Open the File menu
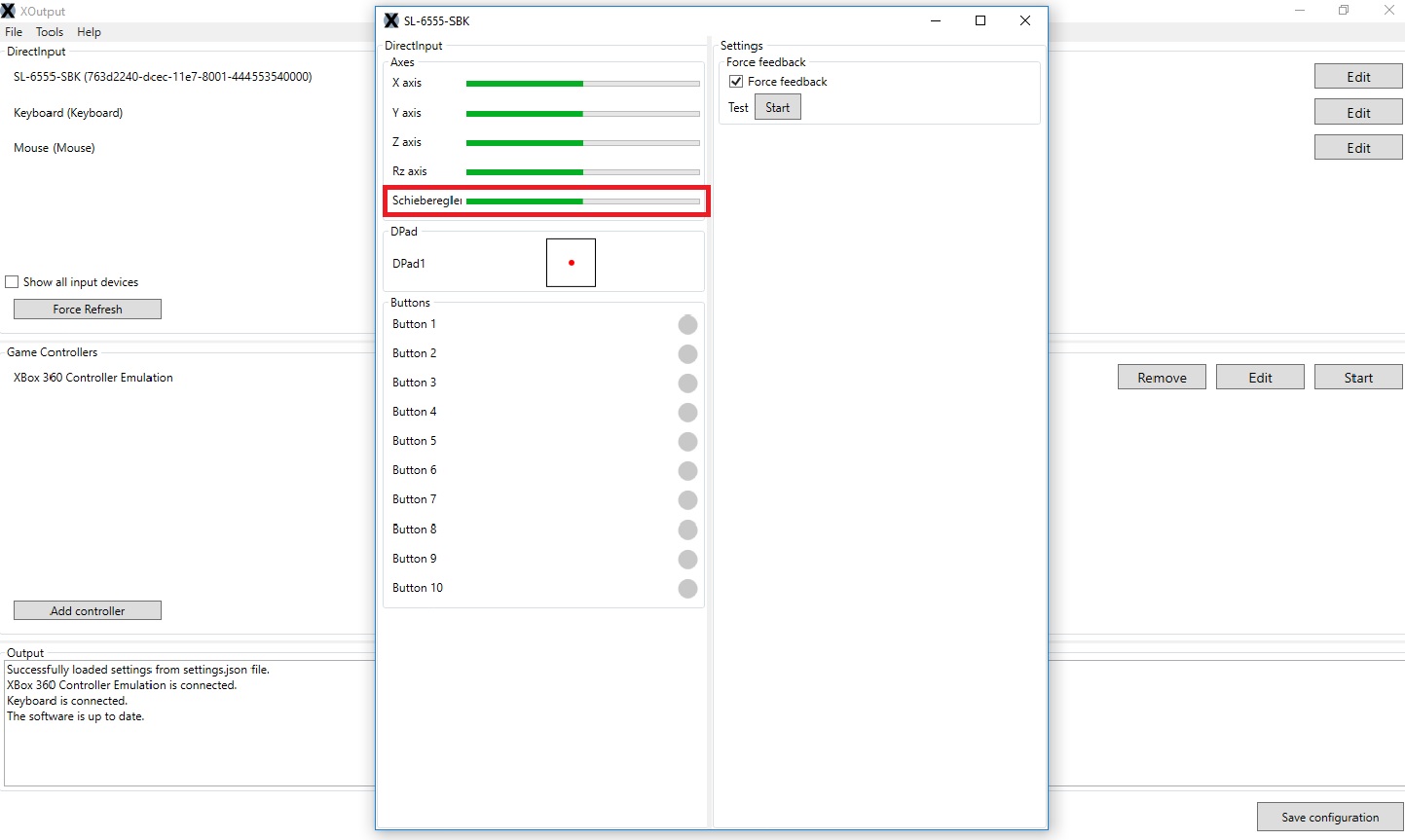Viewport: 1405px width, 840px height. [14, 31]
